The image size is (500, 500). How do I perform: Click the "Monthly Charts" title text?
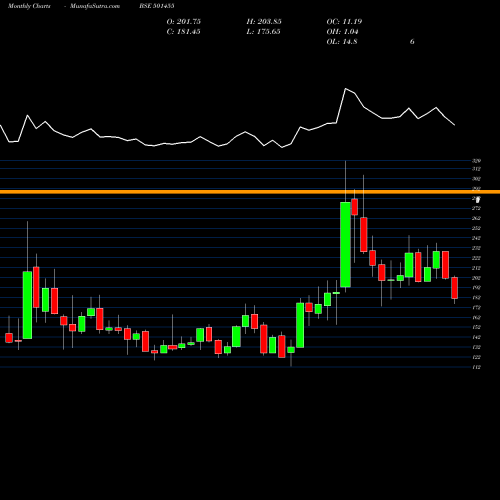coord(29,6)
